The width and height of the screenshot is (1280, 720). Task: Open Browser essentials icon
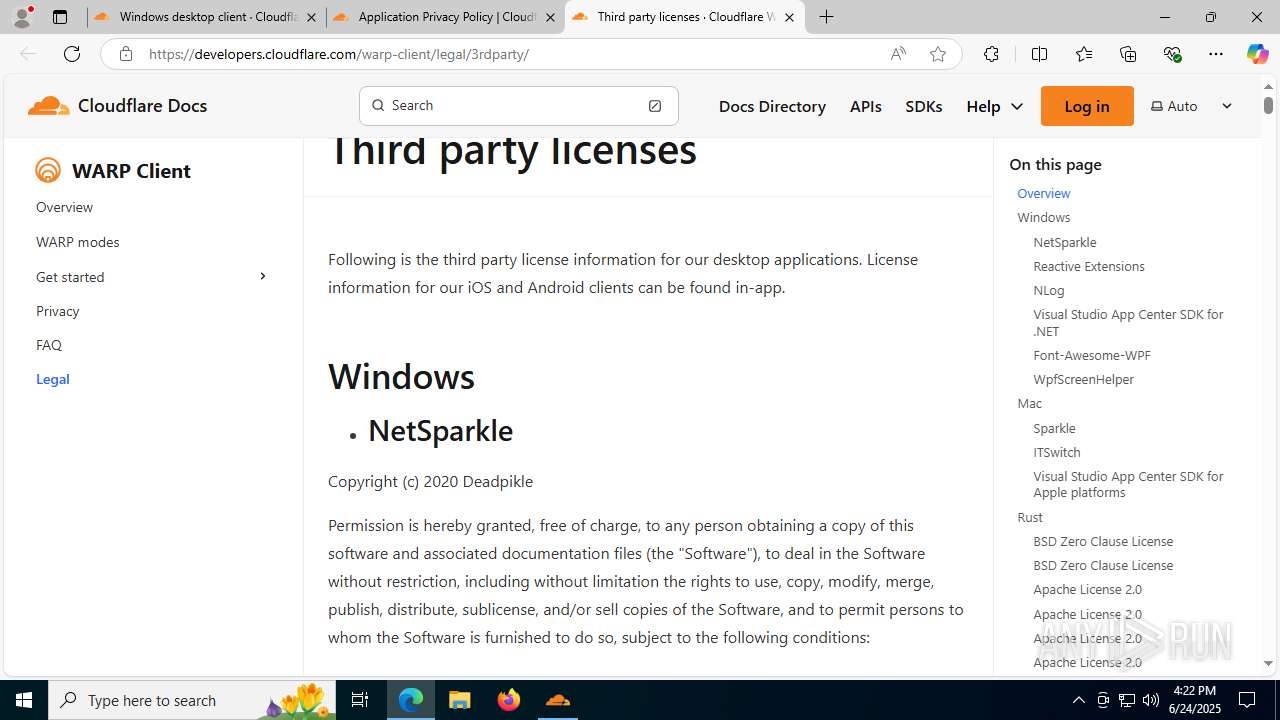coord(1172,54)
